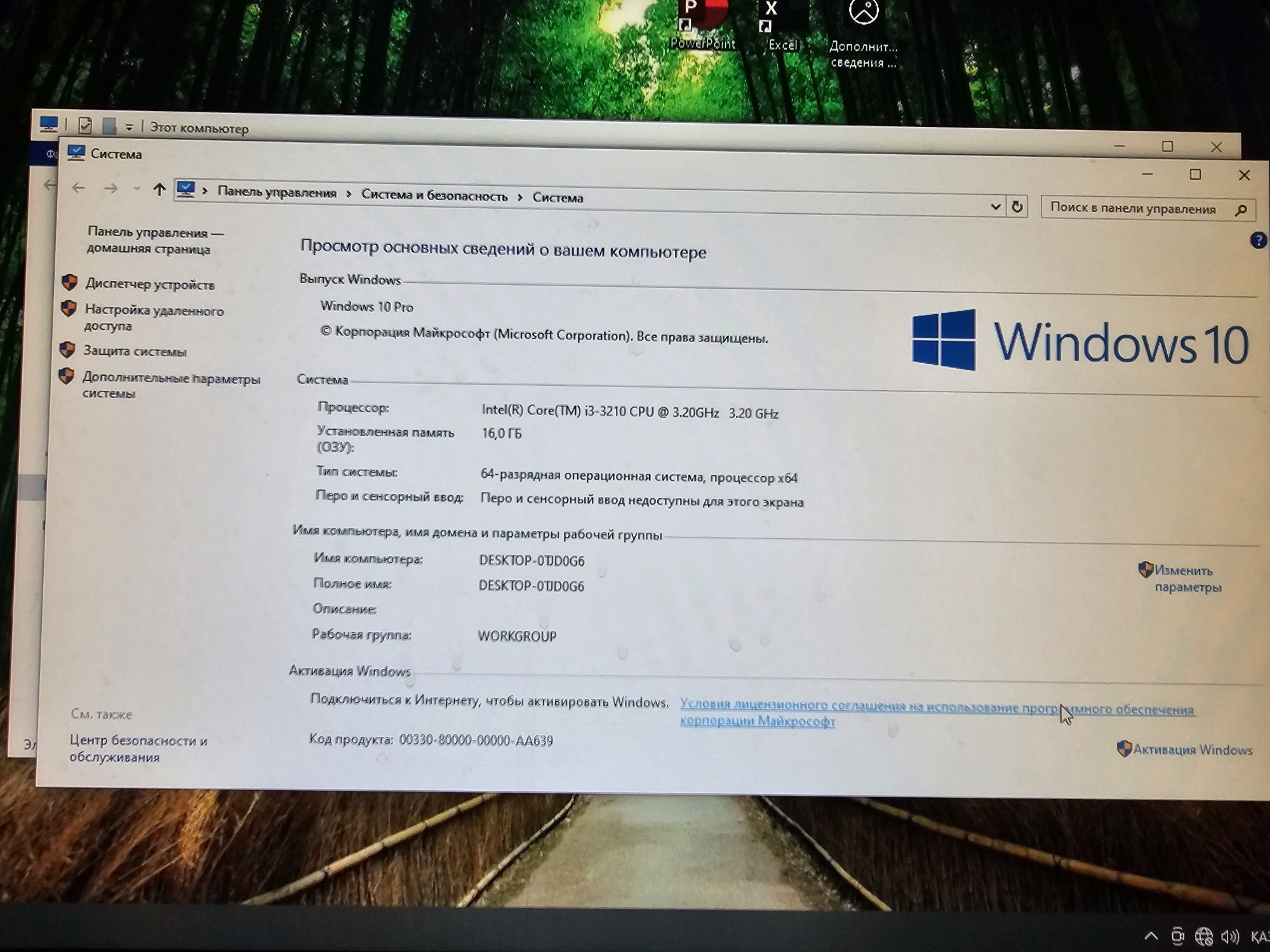Select 'WORKGROUP' text
The image size is (1270, 952).
point(517,636)
